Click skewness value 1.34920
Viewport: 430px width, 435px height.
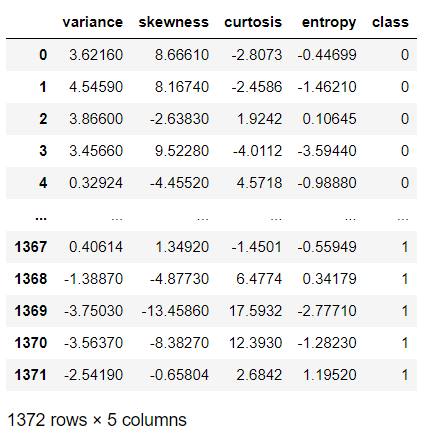(x=182, y=247)
